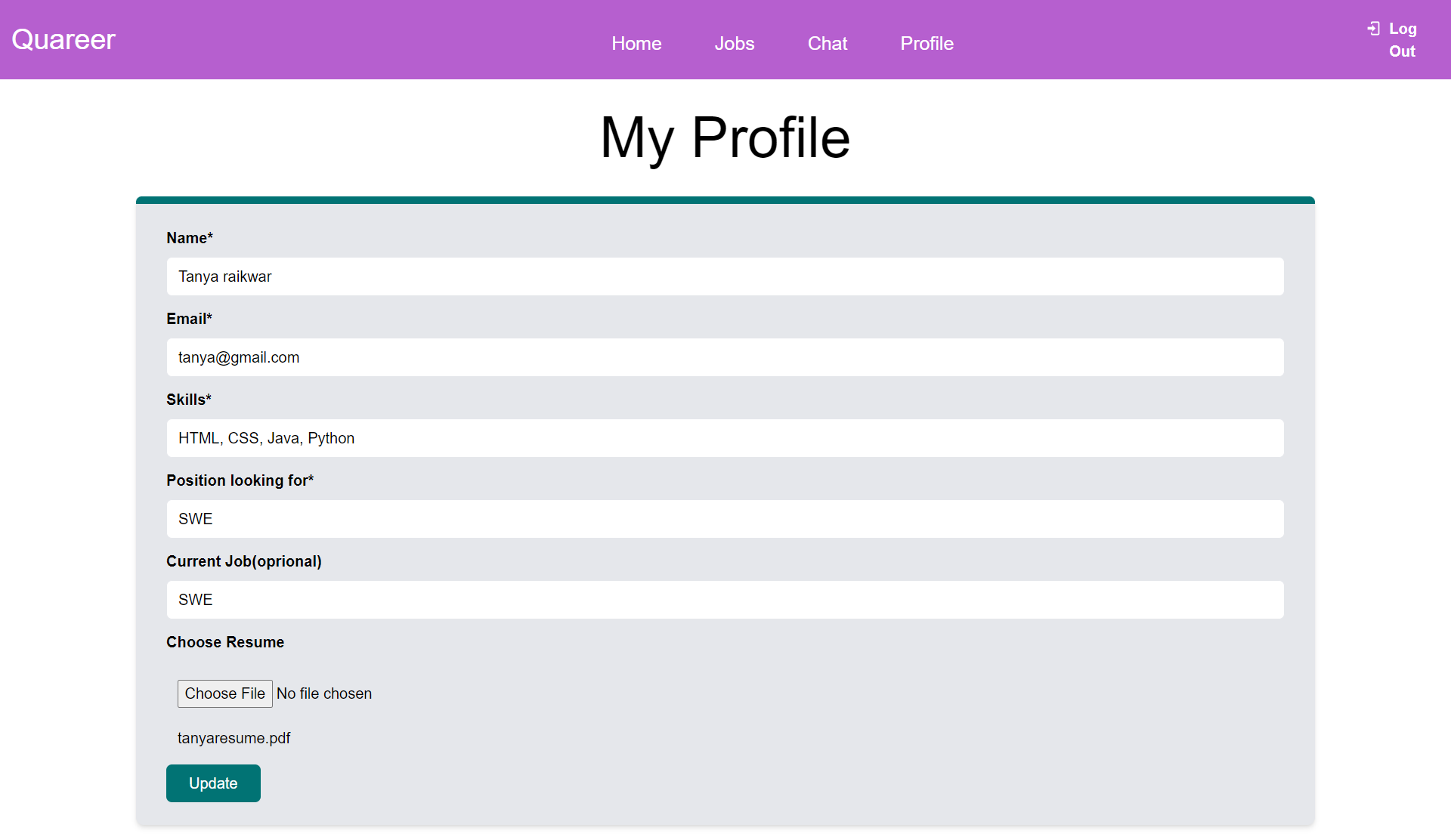The image size is (1451, 840).
Task: Click into the Email input field
Action: pos(725,357)
